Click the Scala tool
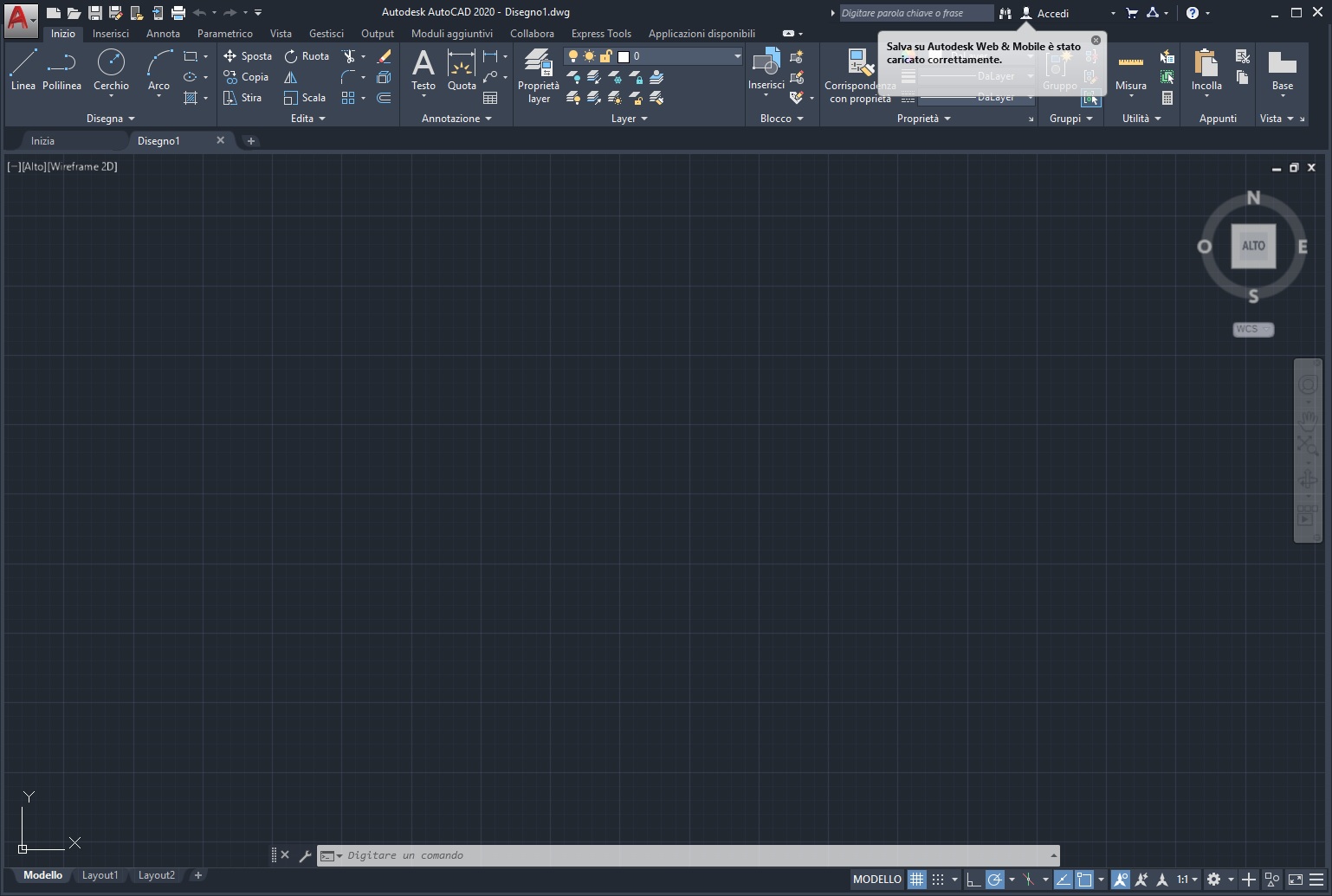1332x896 pixels. [305, 98]
